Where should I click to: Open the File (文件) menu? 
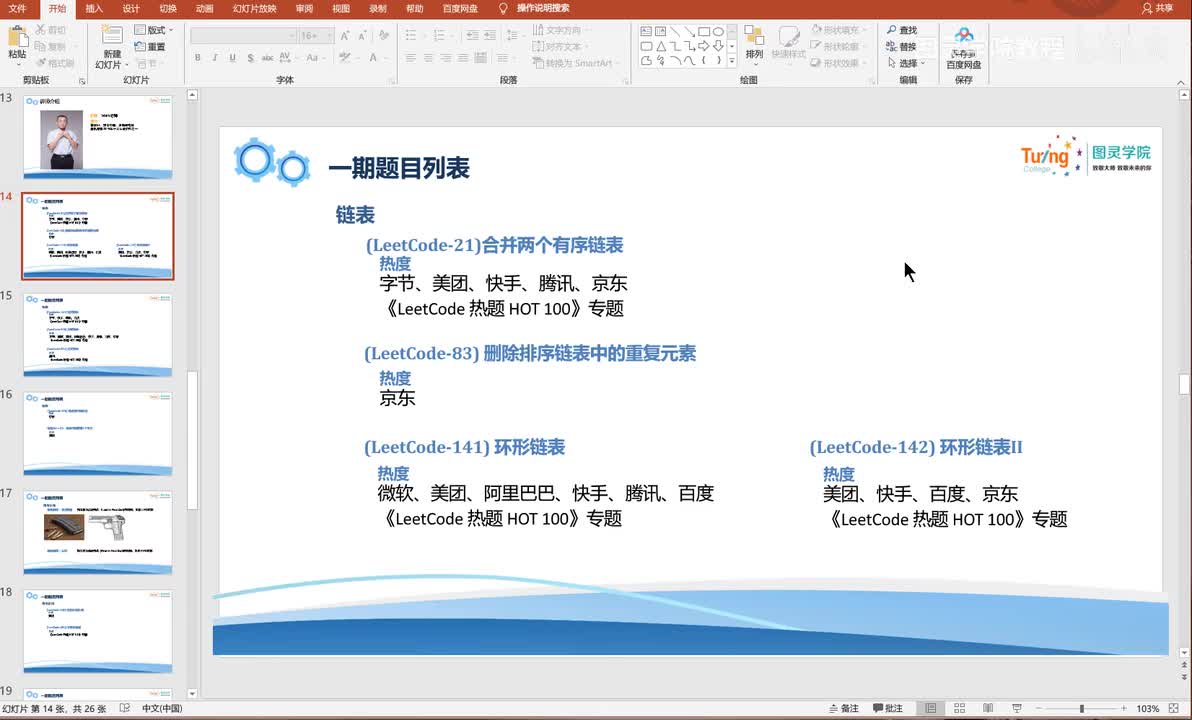coord(17,8)
